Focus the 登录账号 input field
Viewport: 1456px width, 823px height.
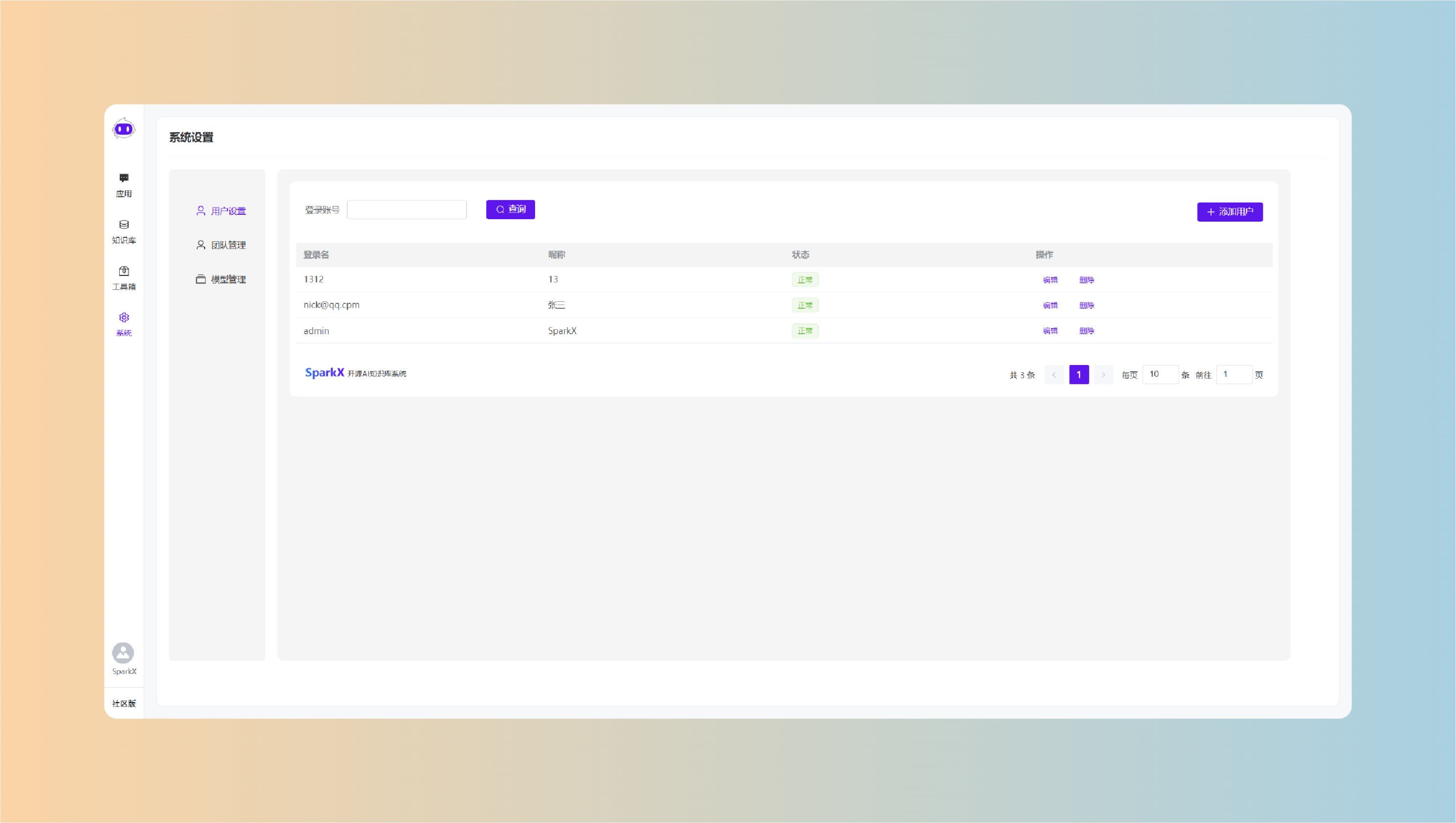406,210
